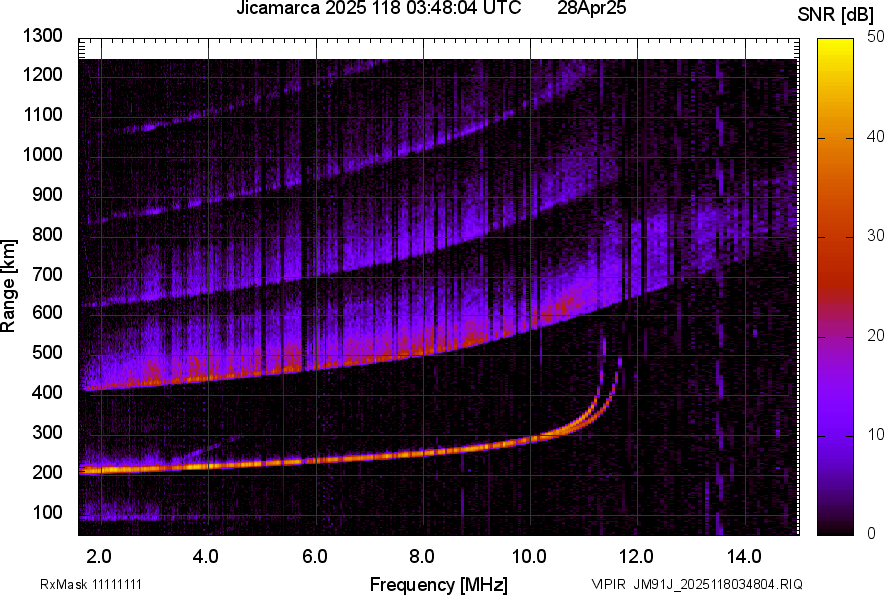Click the 600 tick on the range axis
This screenshot has height=595, width=884.
[48, 313]
